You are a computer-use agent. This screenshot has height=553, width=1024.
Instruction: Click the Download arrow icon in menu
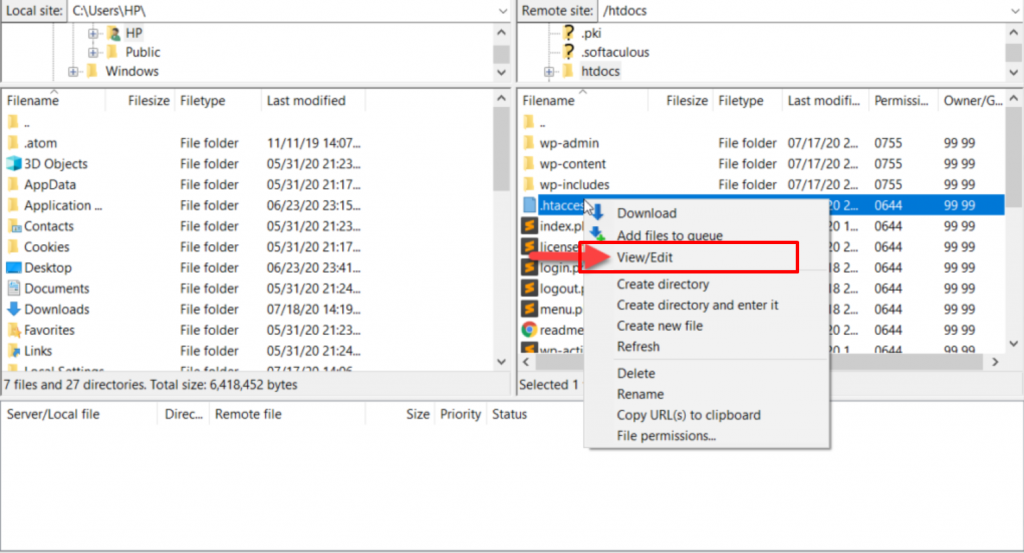point(597,212)
